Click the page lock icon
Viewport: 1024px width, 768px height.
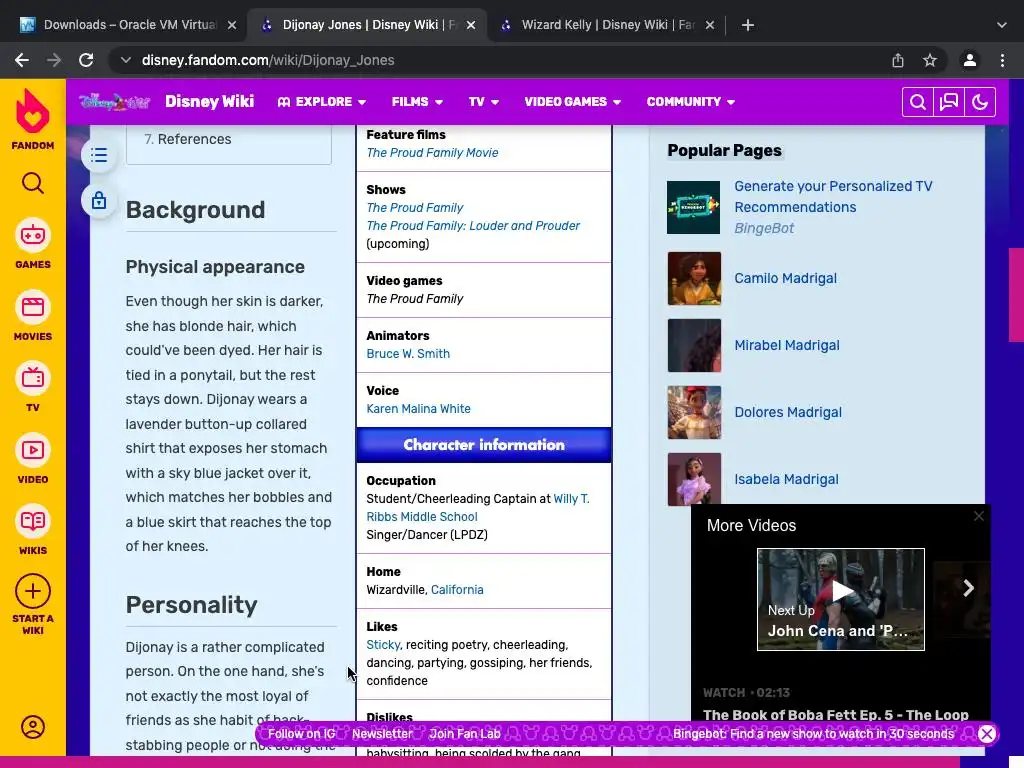(99, 200)
